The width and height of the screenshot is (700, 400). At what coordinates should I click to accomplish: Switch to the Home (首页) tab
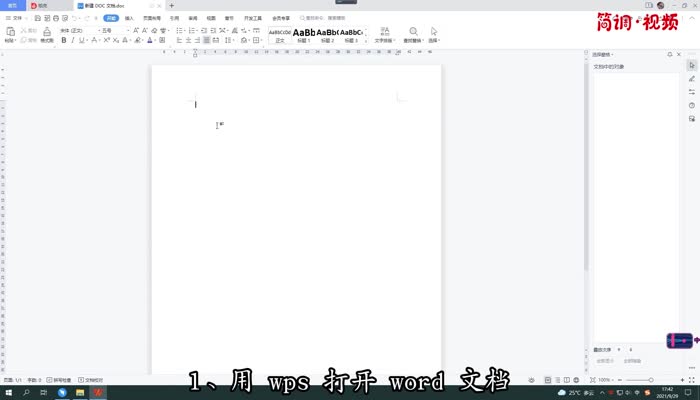(12, 5)
